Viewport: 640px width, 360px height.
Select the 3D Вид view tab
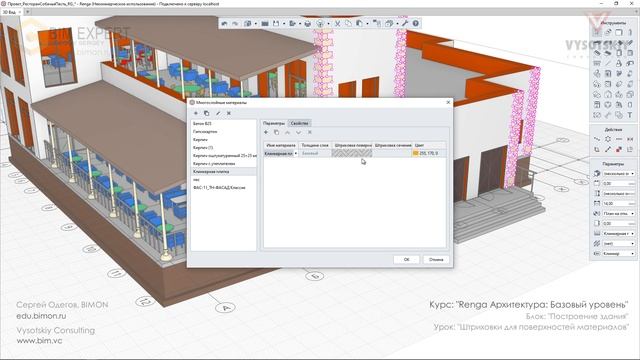9,12
